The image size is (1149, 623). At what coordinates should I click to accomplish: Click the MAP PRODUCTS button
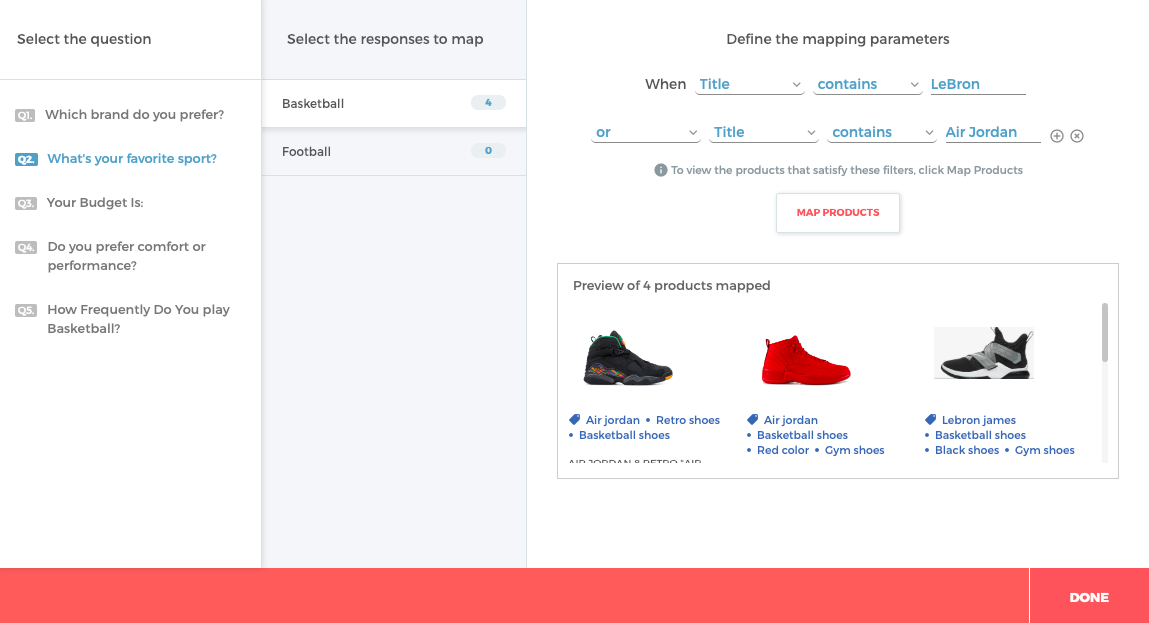(838, 213)
